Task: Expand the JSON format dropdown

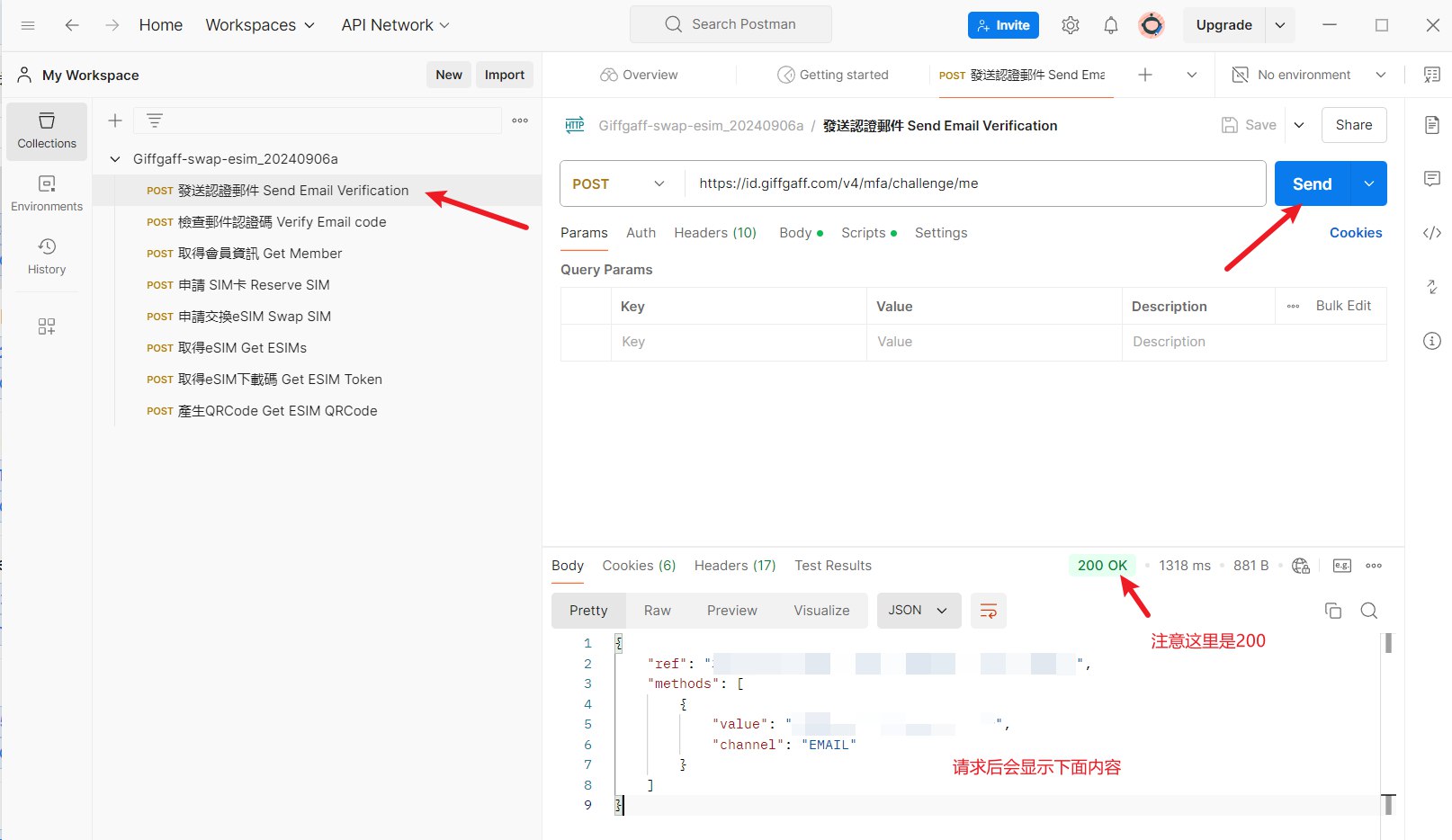Action: coord(919,611)
